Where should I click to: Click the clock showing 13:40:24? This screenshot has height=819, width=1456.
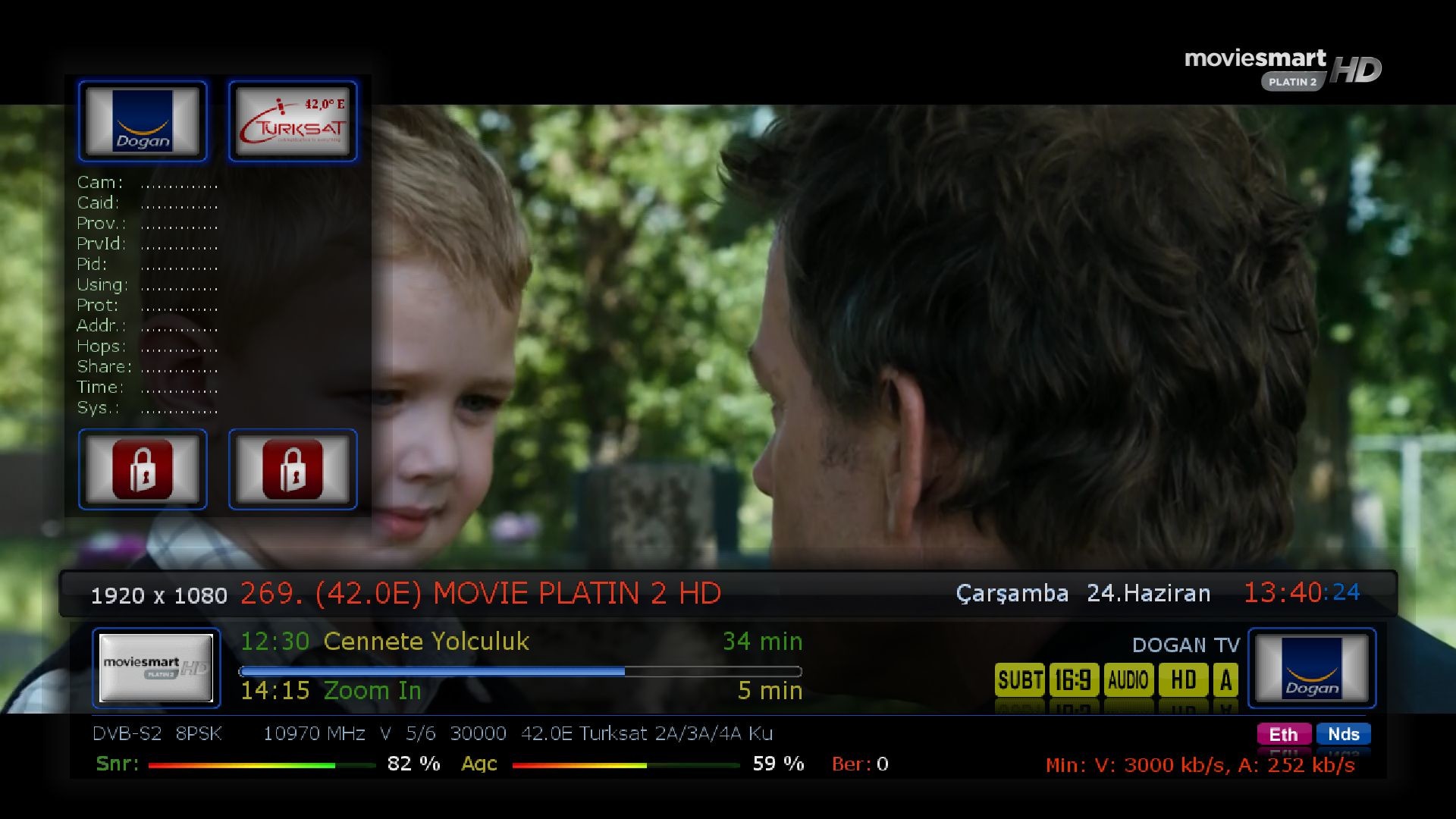(1301, 593)
